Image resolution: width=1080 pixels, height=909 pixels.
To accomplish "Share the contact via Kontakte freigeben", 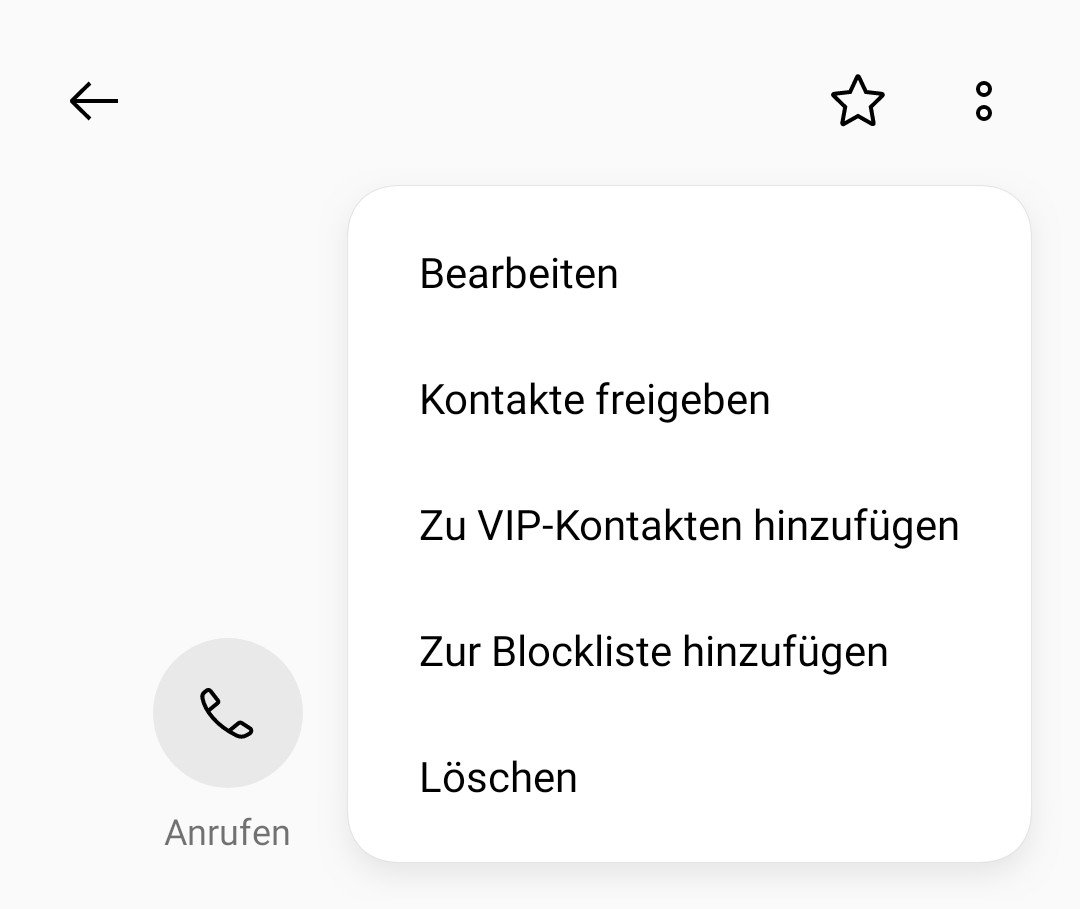I will tap(689, 399).
